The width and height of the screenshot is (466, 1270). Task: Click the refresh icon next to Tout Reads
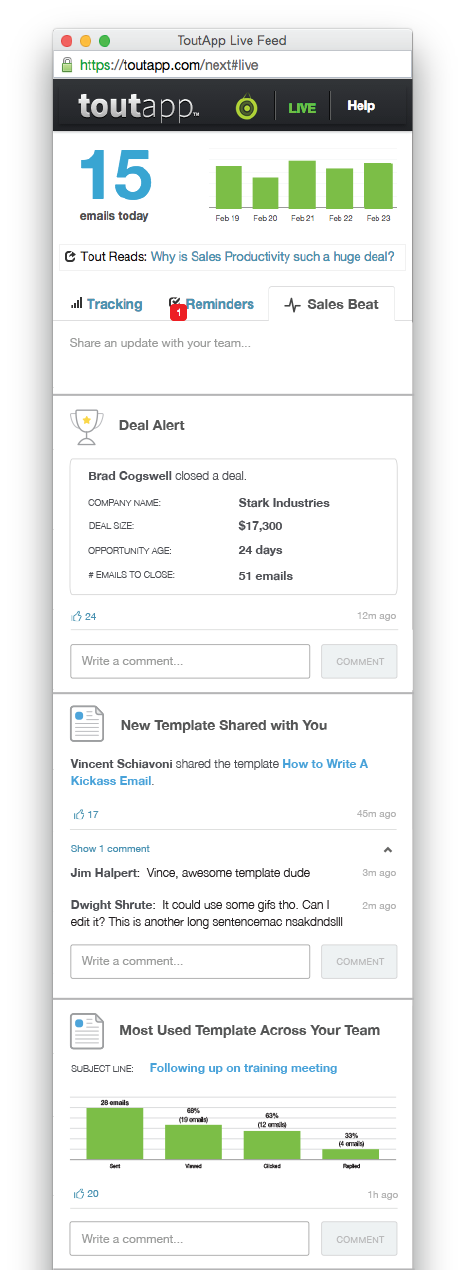[70, 257]
